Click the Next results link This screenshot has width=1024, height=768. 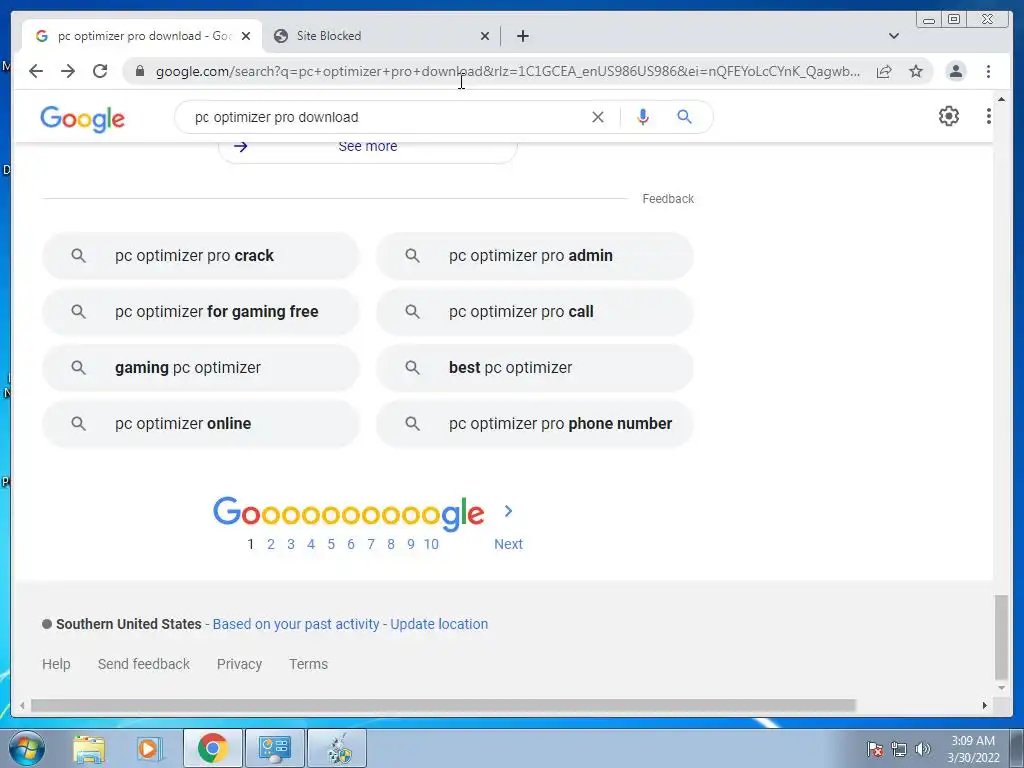click(508, 544)
